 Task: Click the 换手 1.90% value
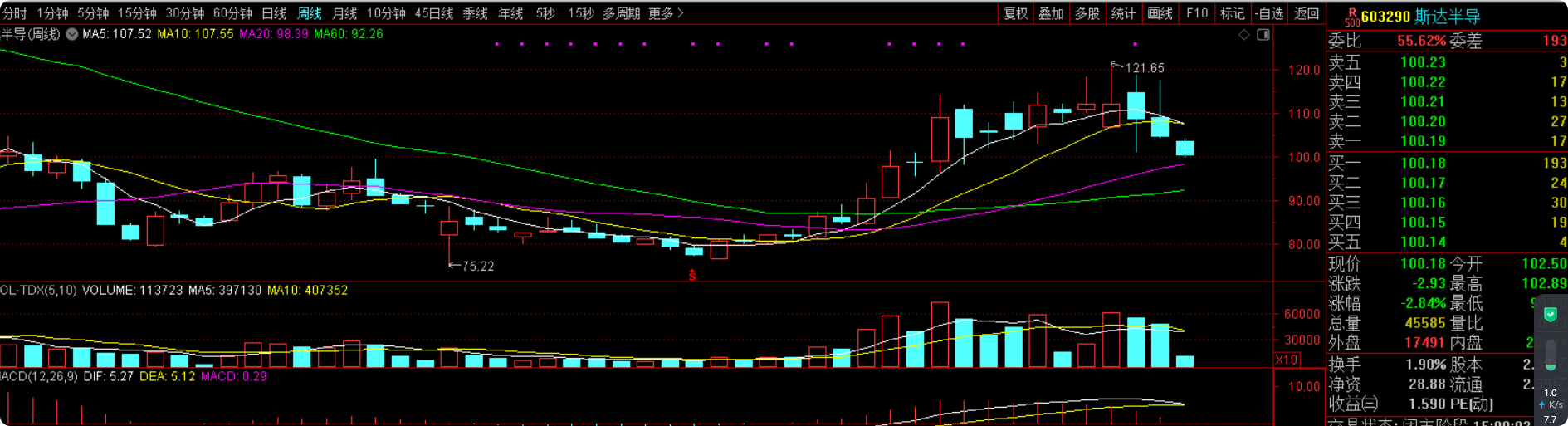[1427, 365]
